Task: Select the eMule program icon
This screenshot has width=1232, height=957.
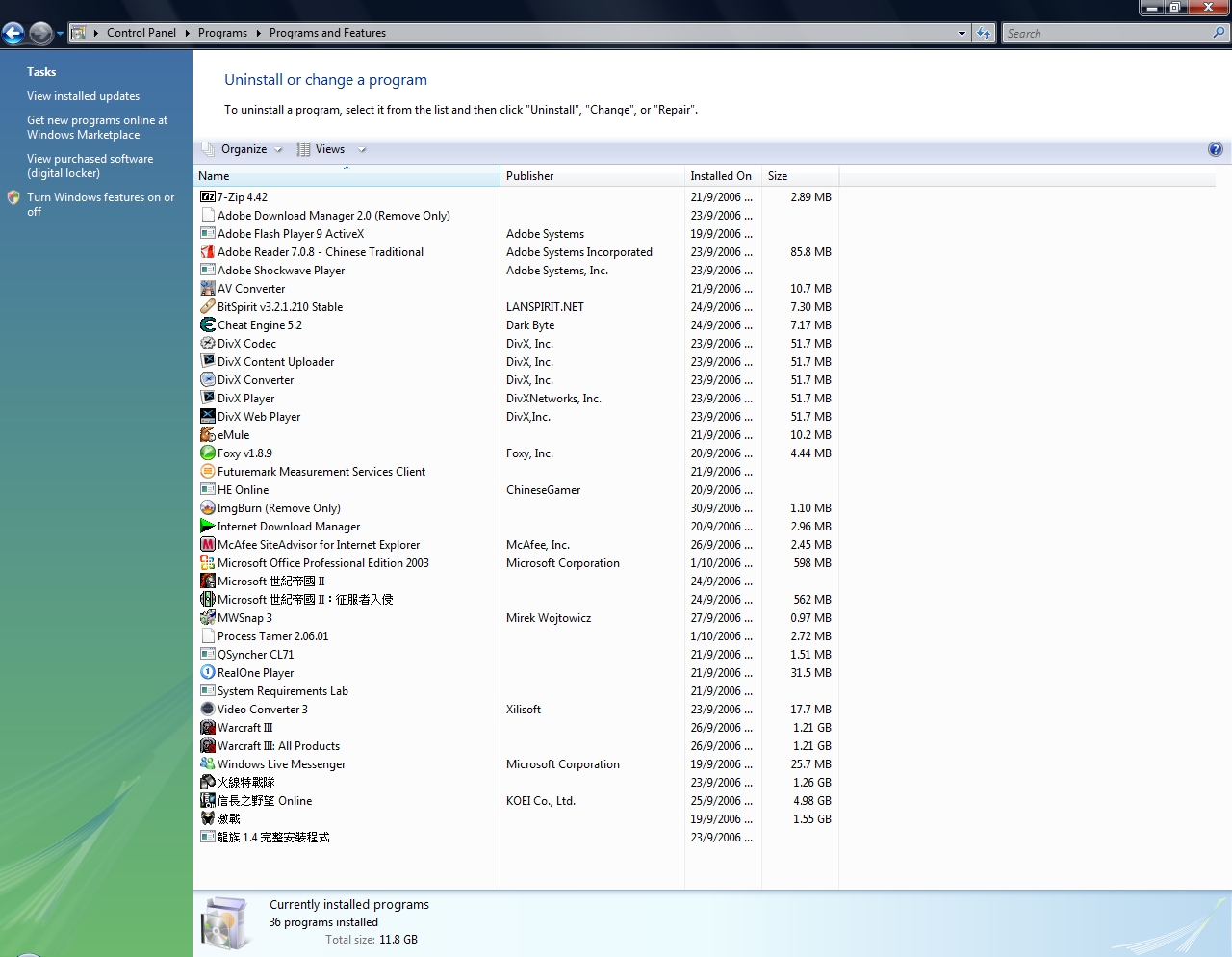Action: (207, 435)
